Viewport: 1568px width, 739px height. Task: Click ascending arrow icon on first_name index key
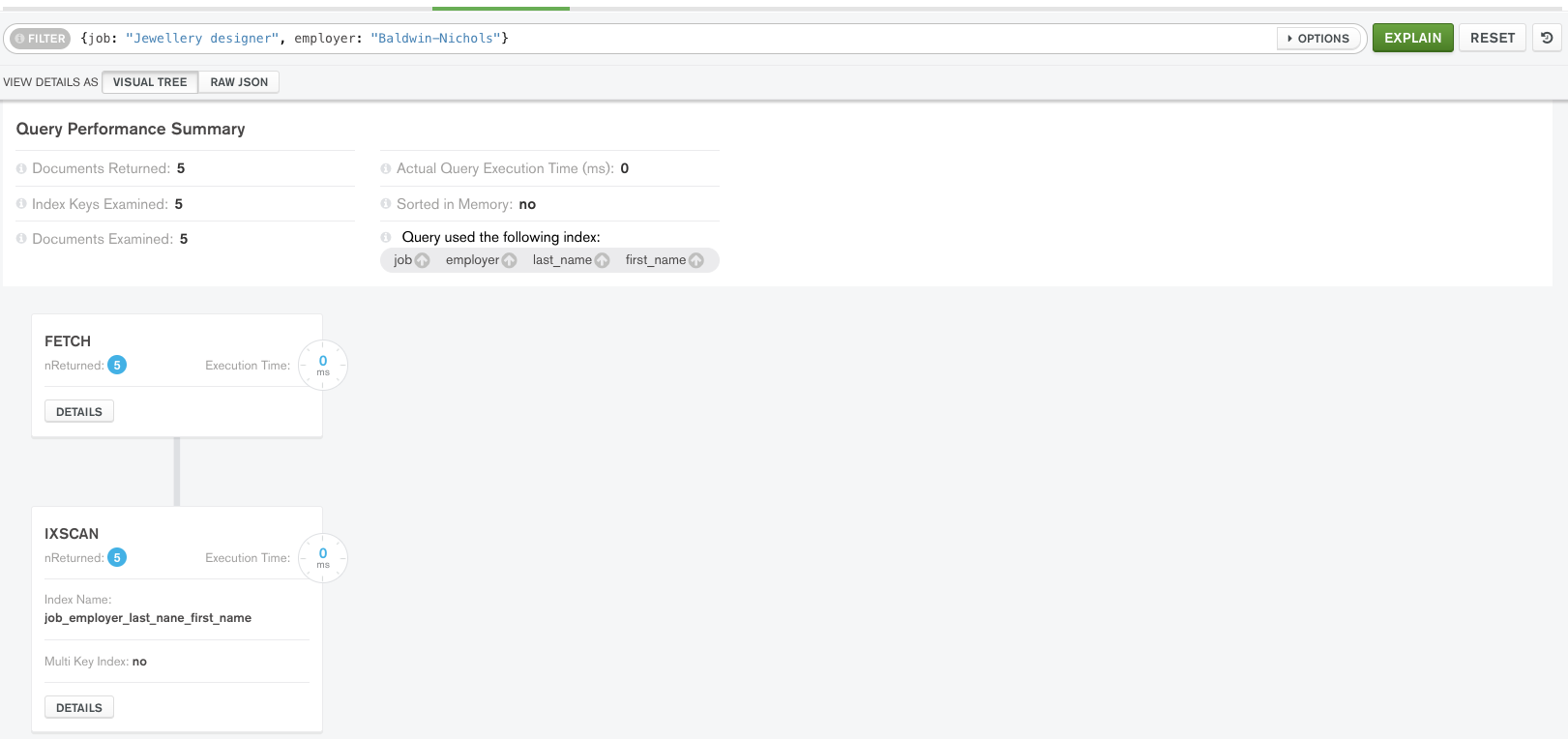click(x=695, y=260)
